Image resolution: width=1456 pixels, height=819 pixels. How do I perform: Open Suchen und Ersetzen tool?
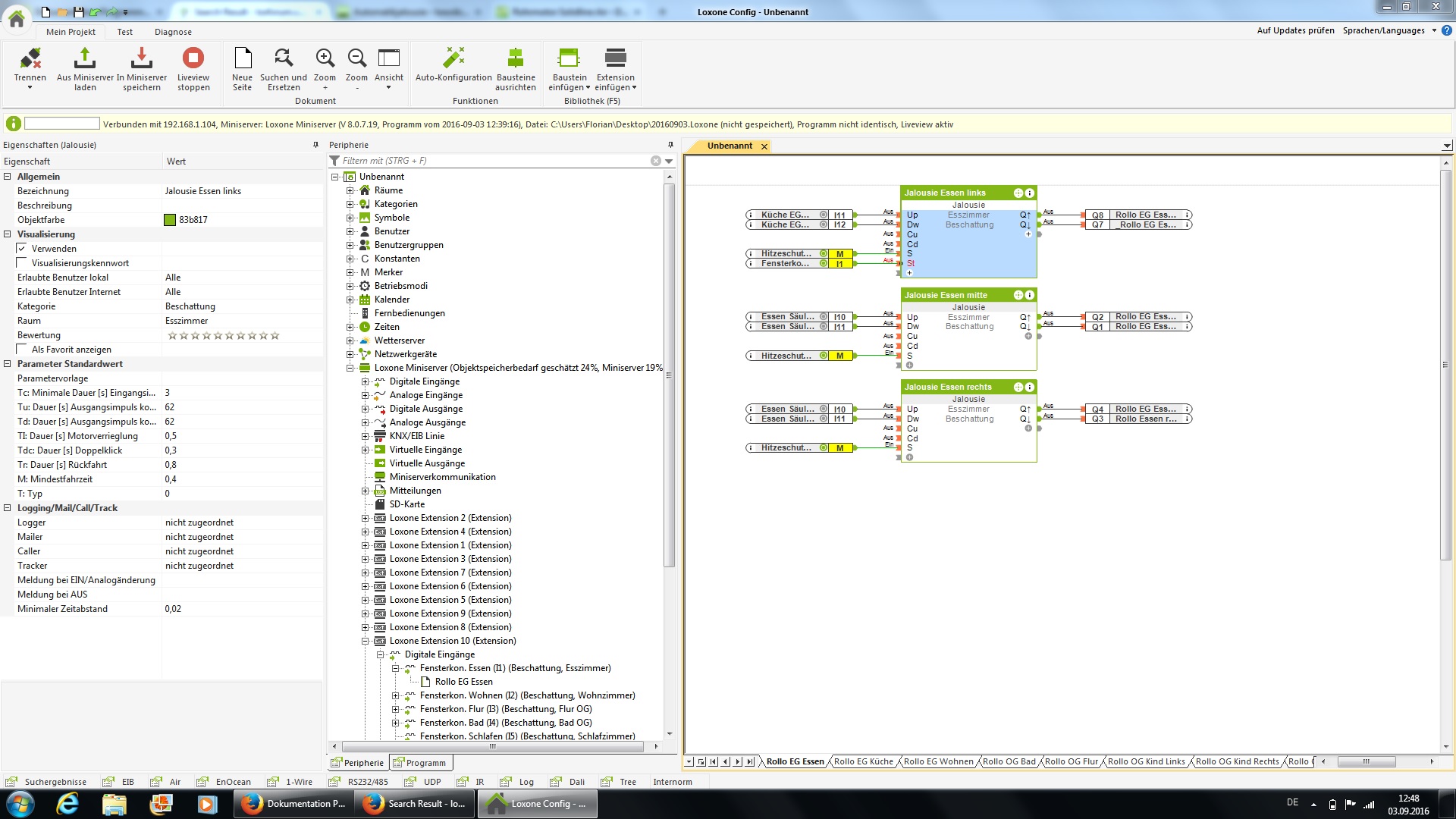tap(284, 58)
